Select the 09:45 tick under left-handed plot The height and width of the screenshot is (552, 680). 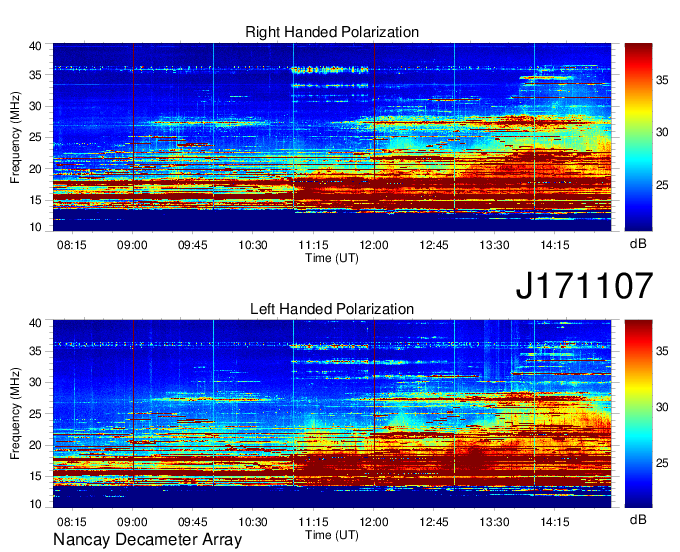tap(193, 522)
